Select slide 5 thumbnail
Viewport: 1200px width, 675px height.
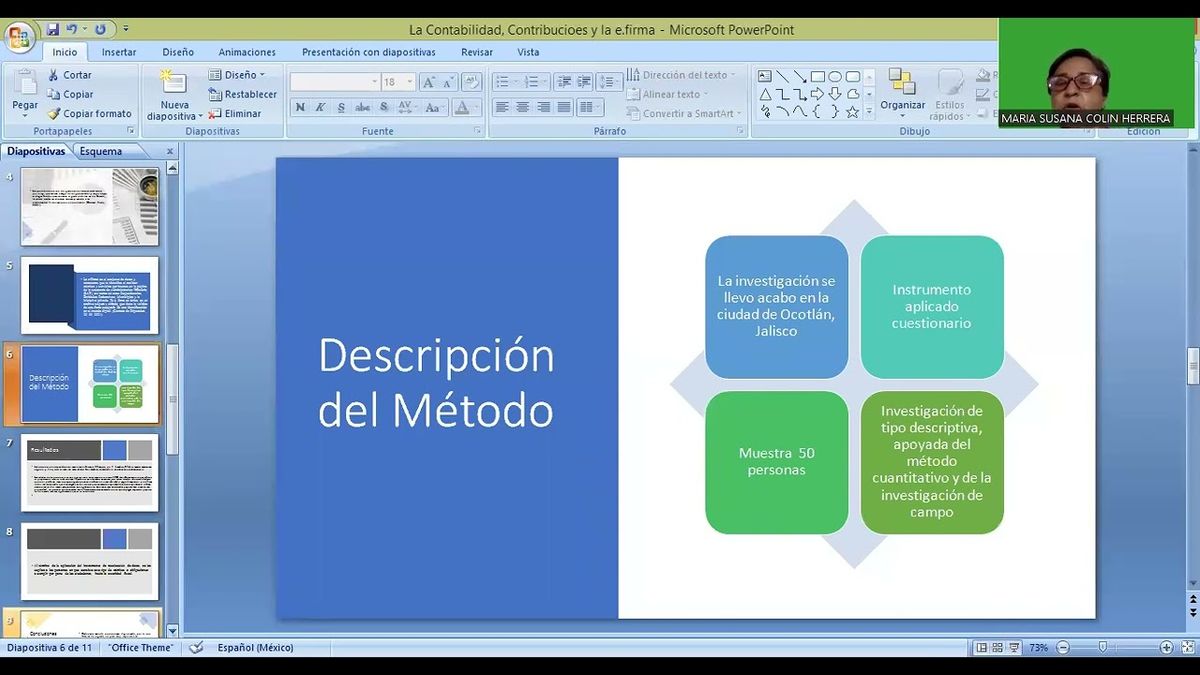90,295
